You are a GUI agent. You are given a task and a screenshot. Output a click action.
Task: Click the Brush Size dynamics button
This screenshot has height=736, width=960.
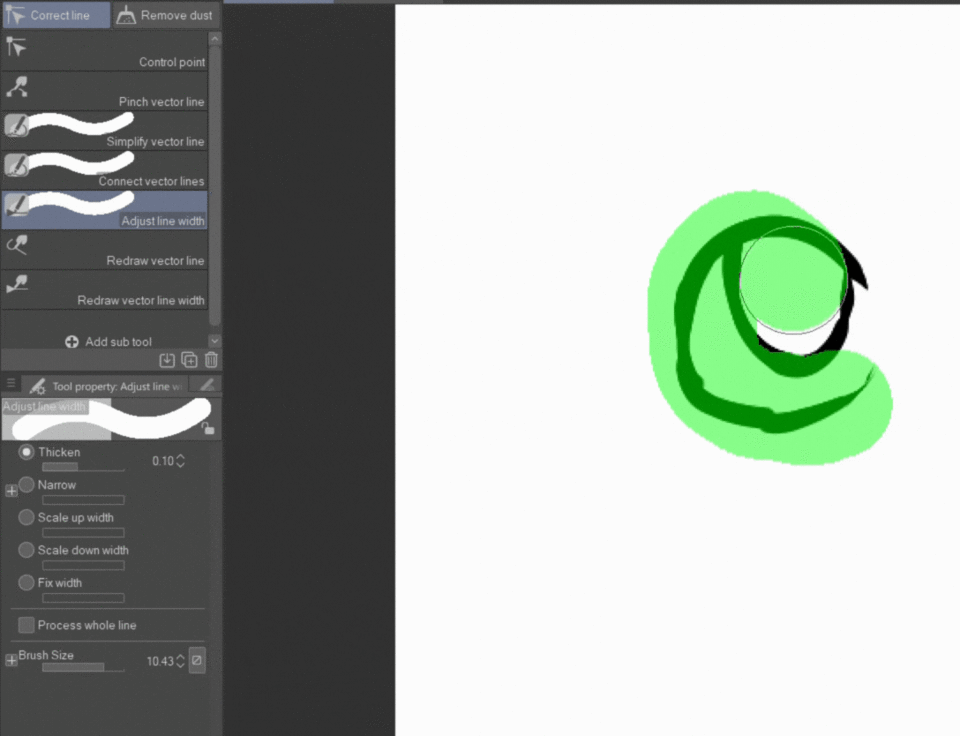point(197,661)
